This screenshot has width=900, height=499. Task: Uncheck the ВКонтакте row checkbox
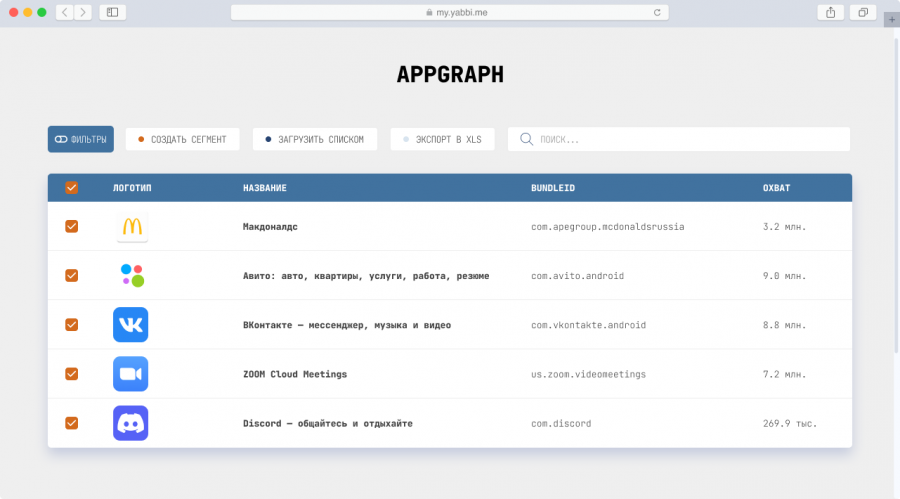(72, 325)
